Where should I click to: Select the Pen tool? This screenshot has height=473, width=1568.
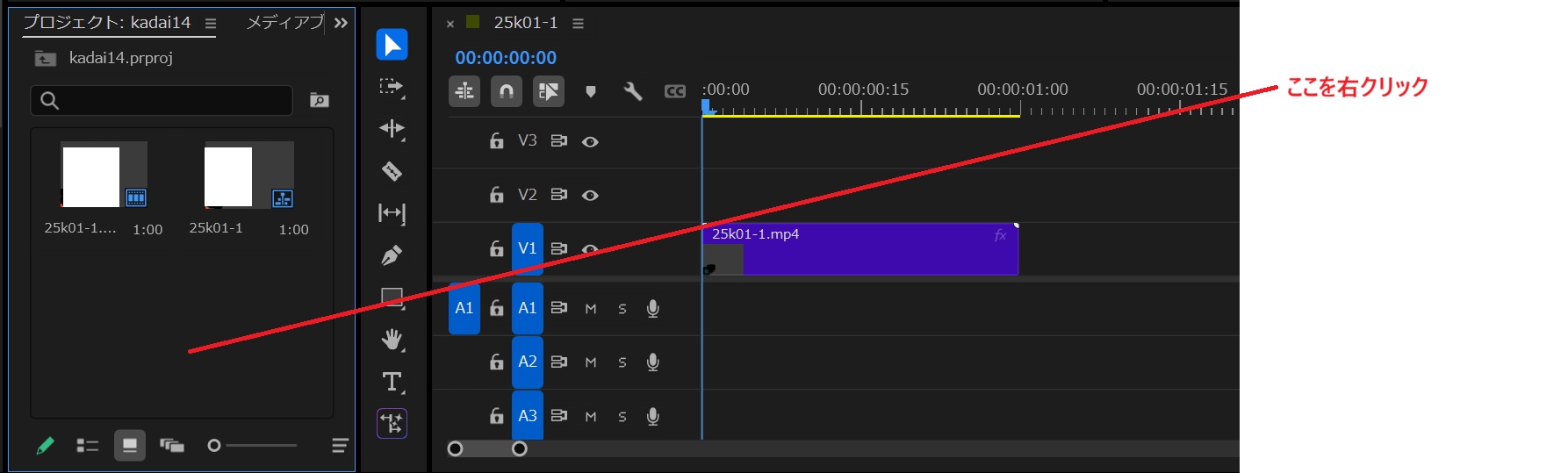(x=392, y=255)
